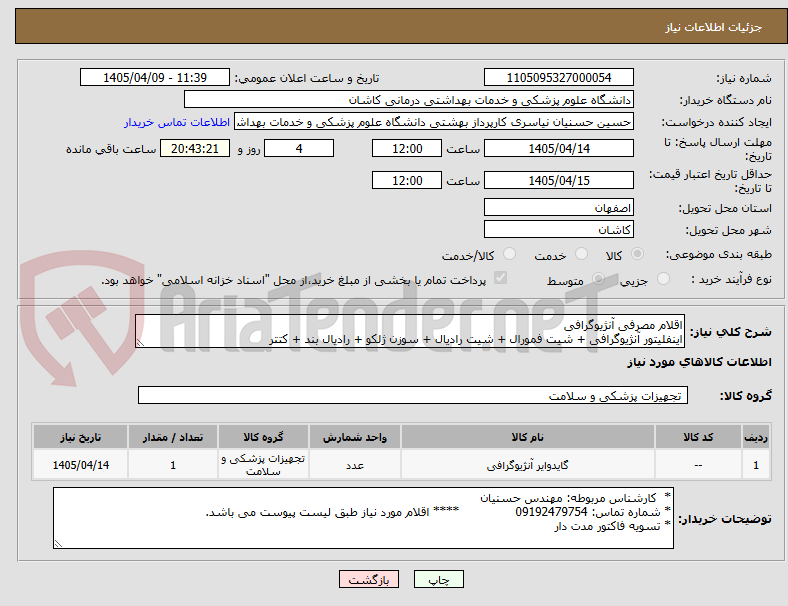Select the متوسط purchase type radio
Viewport: 788px width, 606px height.
click(598, 278)
